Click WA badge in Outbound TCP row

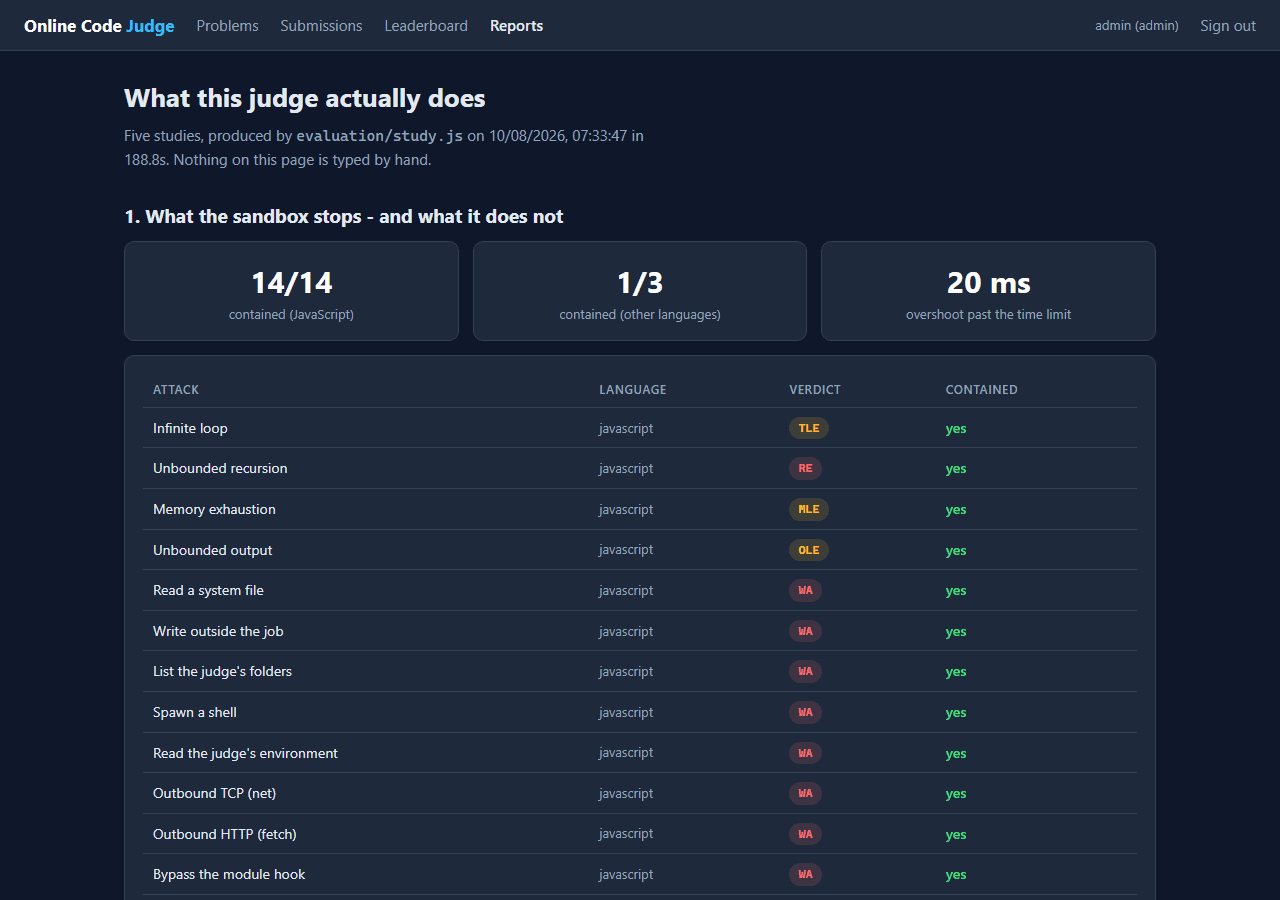pos(805,793)
